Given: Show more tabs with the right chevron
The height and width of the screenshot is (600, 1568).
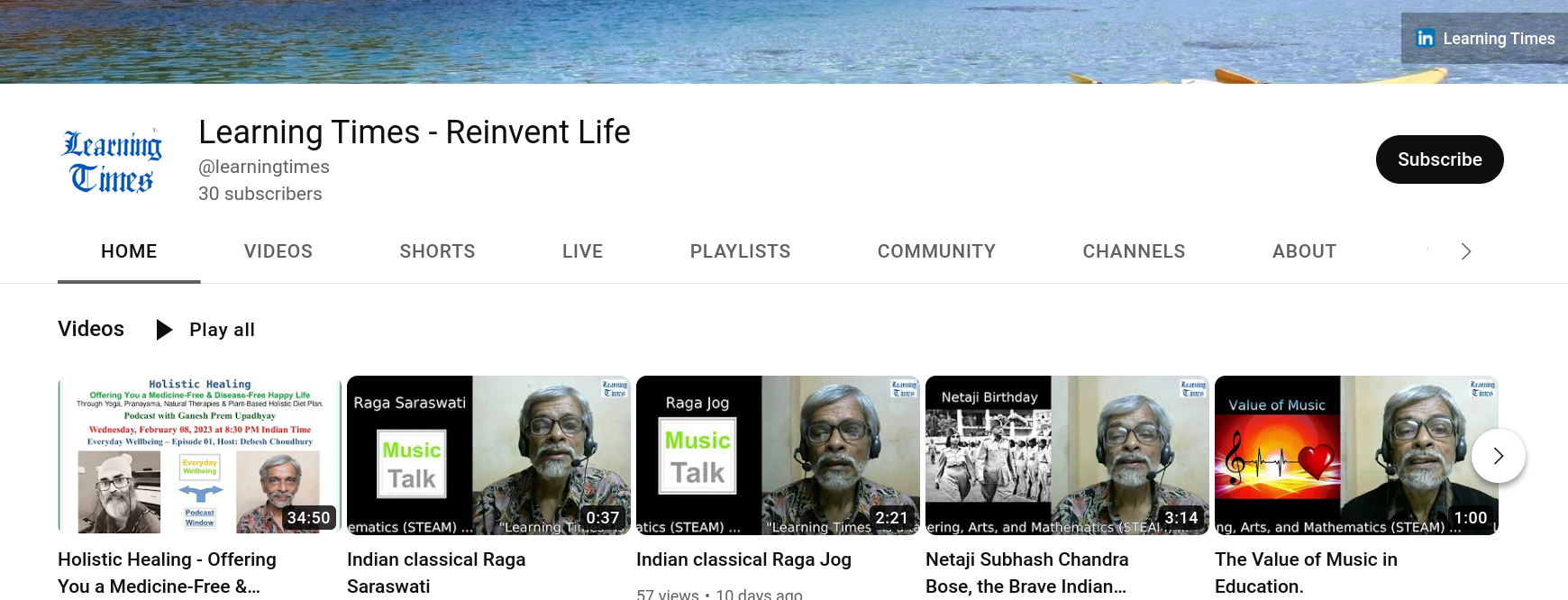Looking at the screenshot, I should [x=1465, y=251].
